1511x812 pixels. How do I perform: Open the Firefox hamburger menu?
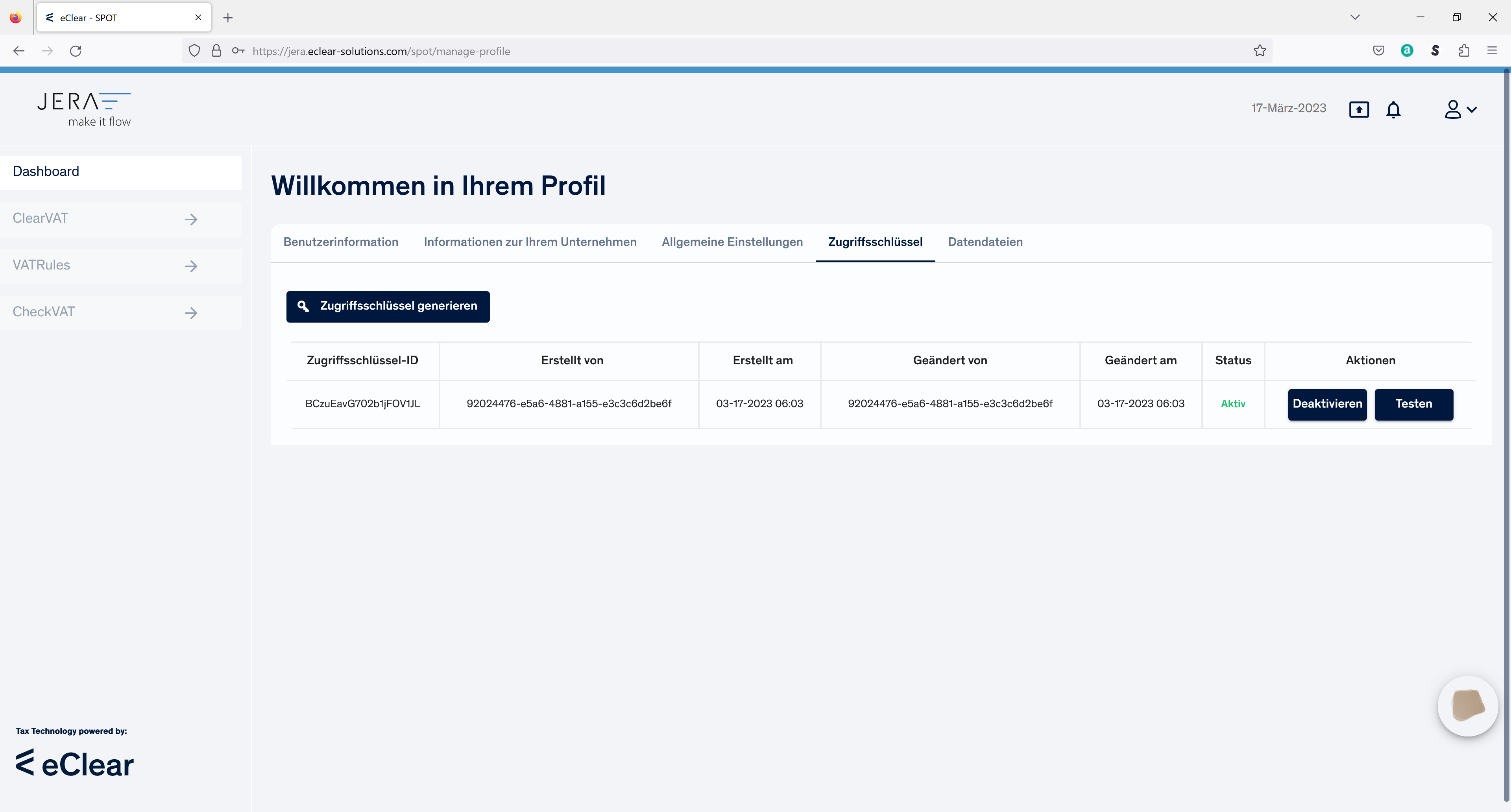[x=1492, y=51]
